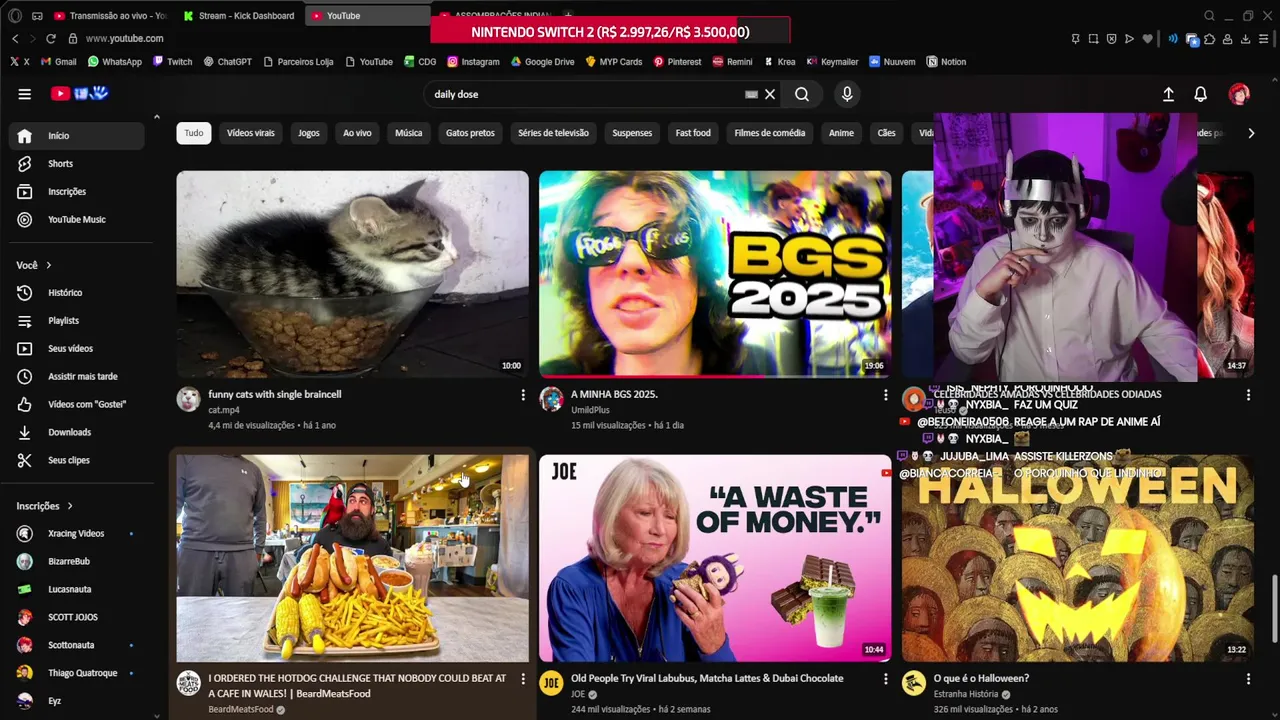Image resolution: width=1280 pixels, height=720 pixels.
Task: Open the BizarreBub channel subscription
Action: (76, 562)
